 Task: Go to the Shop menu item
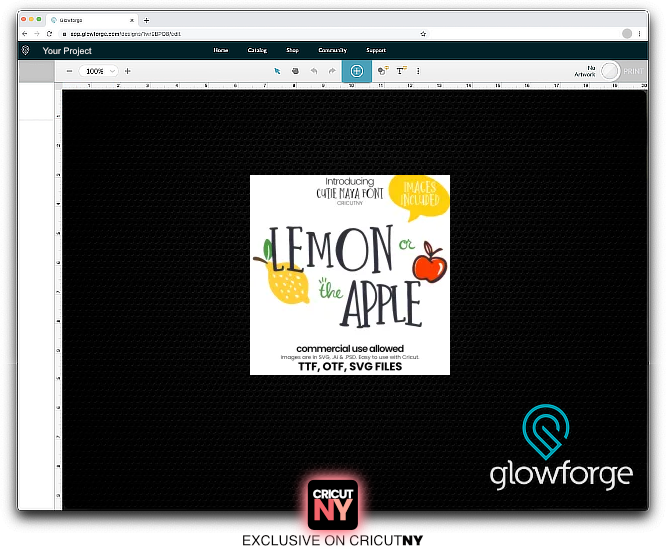click(293, 50)
